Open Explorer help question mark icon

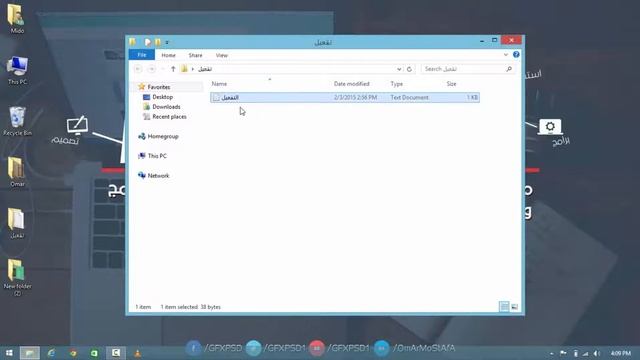[x=516, y=54]
